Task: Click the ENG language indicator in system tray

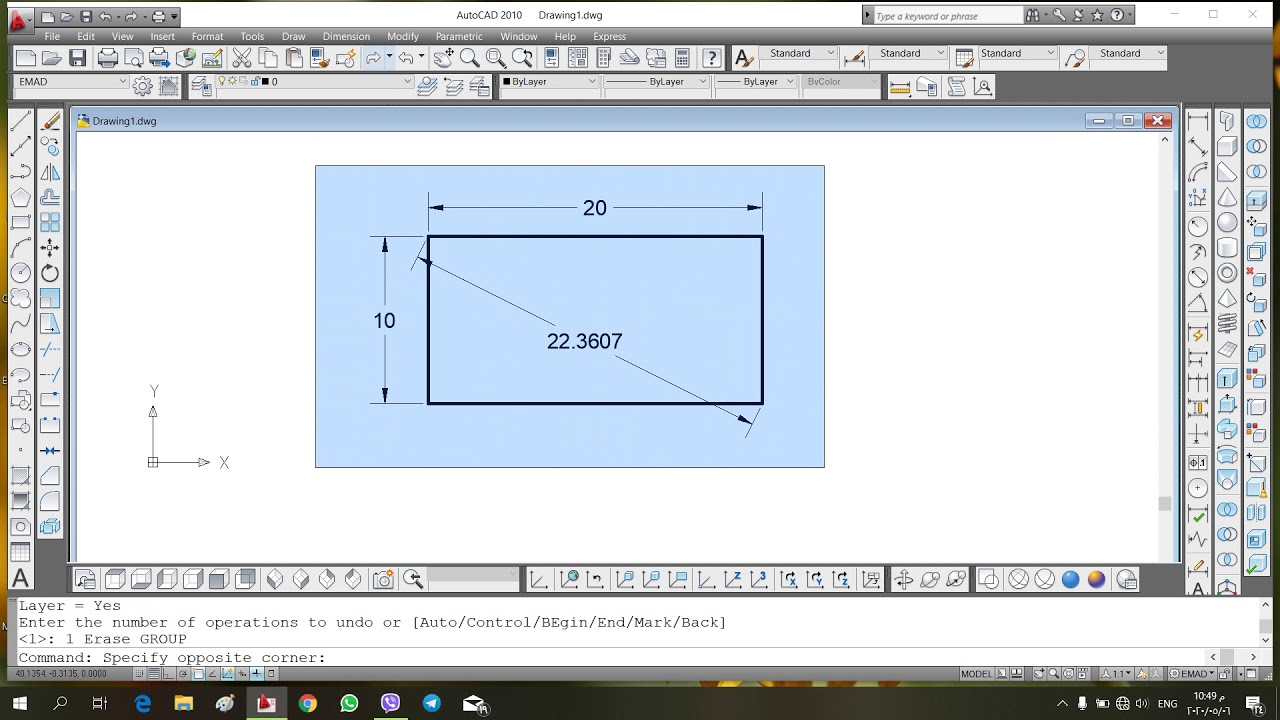Action: pyautogui.click(x=1167, y=704)
